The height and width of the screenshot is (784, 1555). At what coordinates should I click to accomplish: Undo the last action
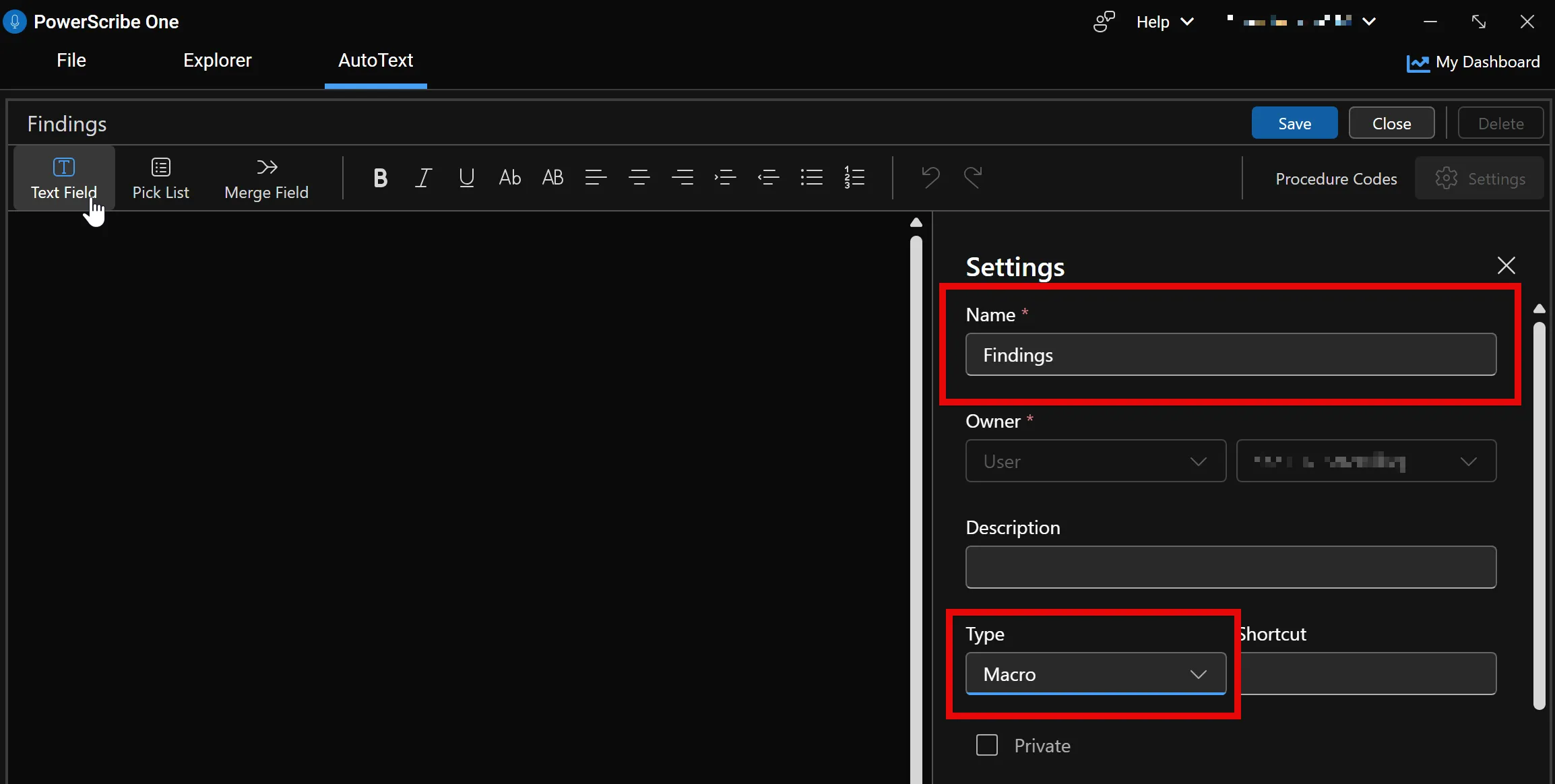click(930, 178)
